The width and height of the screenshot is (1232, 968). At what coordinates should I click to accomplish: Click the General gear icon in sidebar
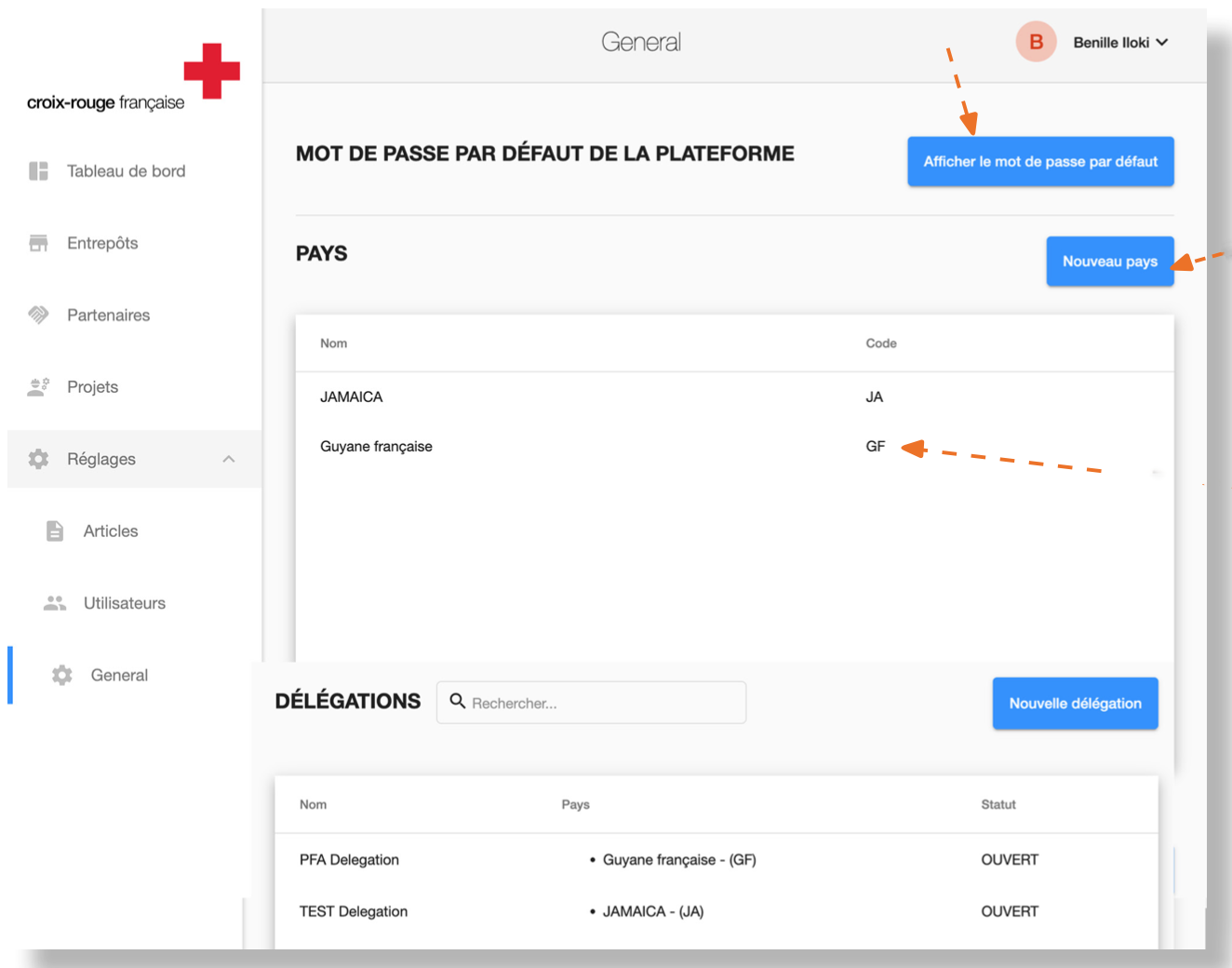[62, 676]
